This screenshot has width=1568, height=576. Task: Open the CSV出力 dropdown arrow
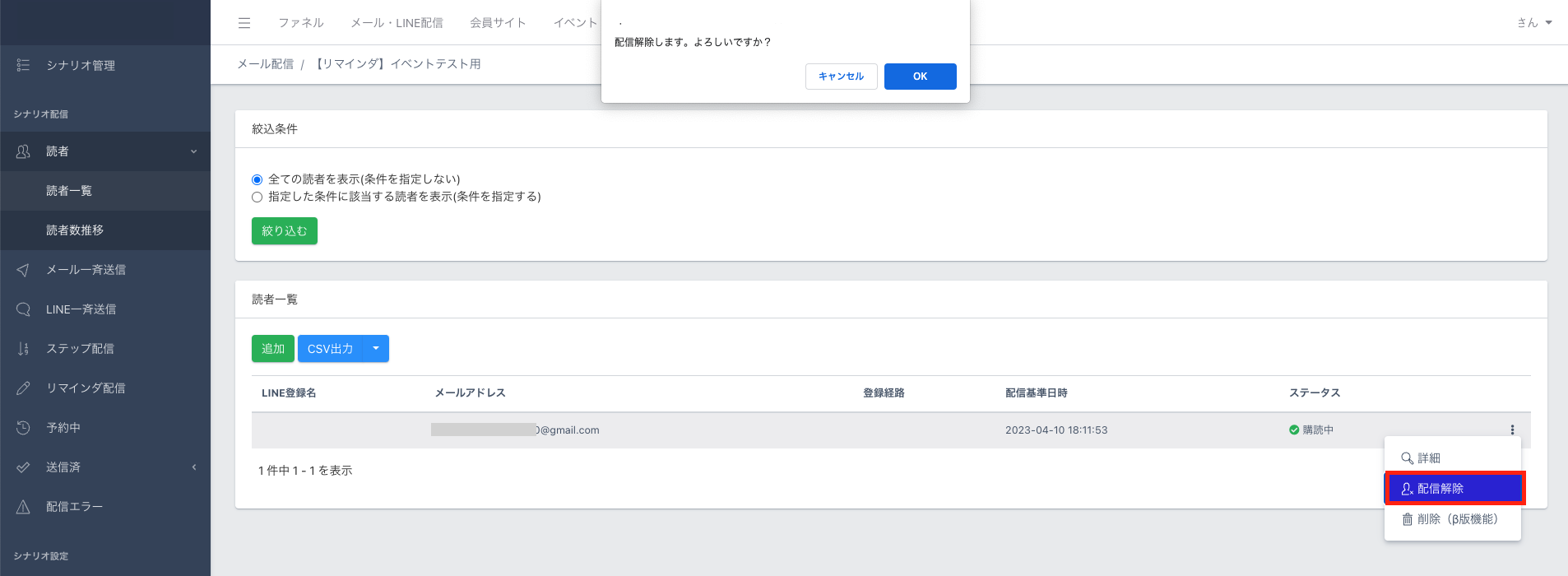(x=376, y=349)
